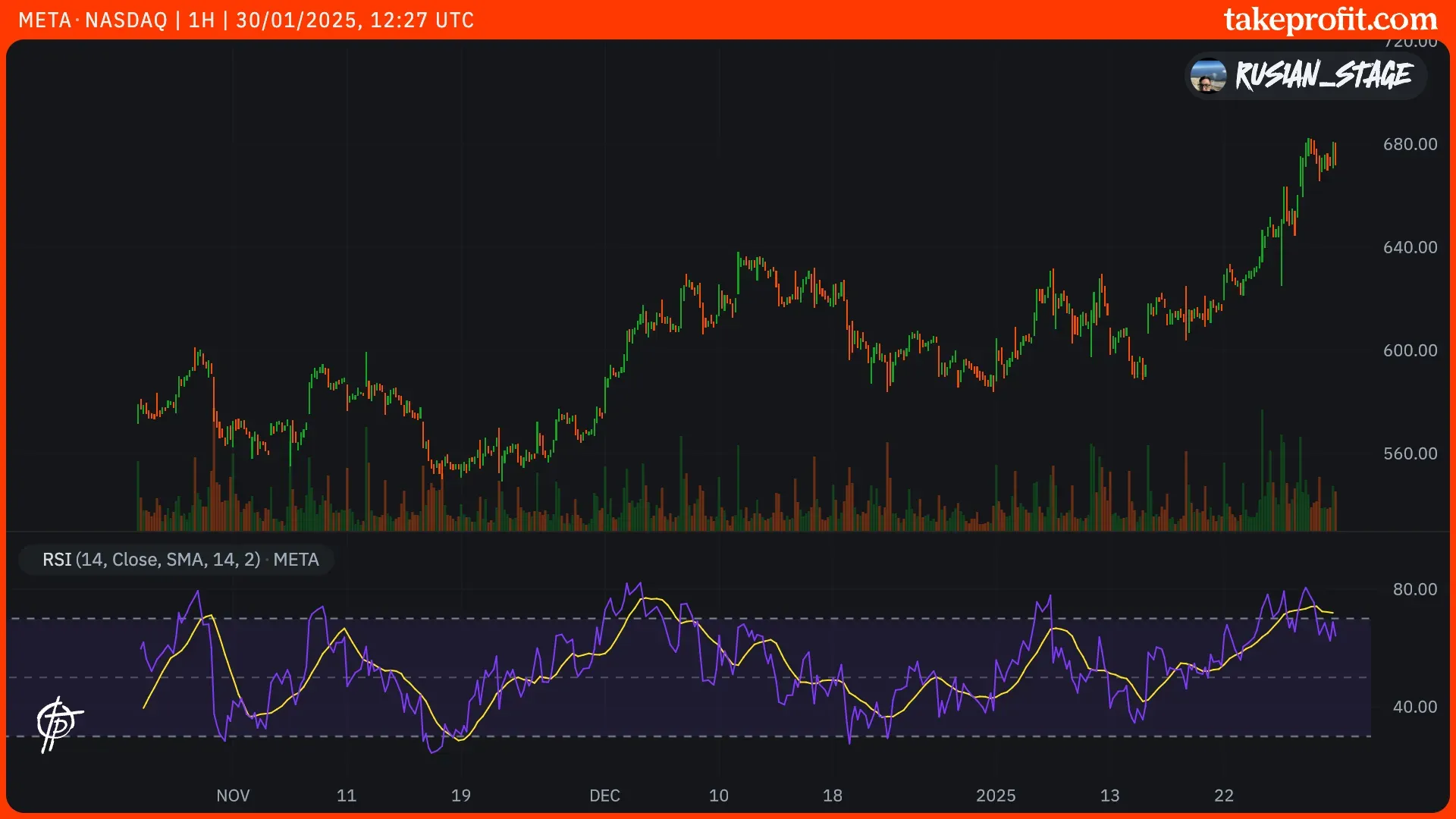Screen dimensions: 1456x819
Task: Click the 600.00 price axis label
Action: (1410, 350)
